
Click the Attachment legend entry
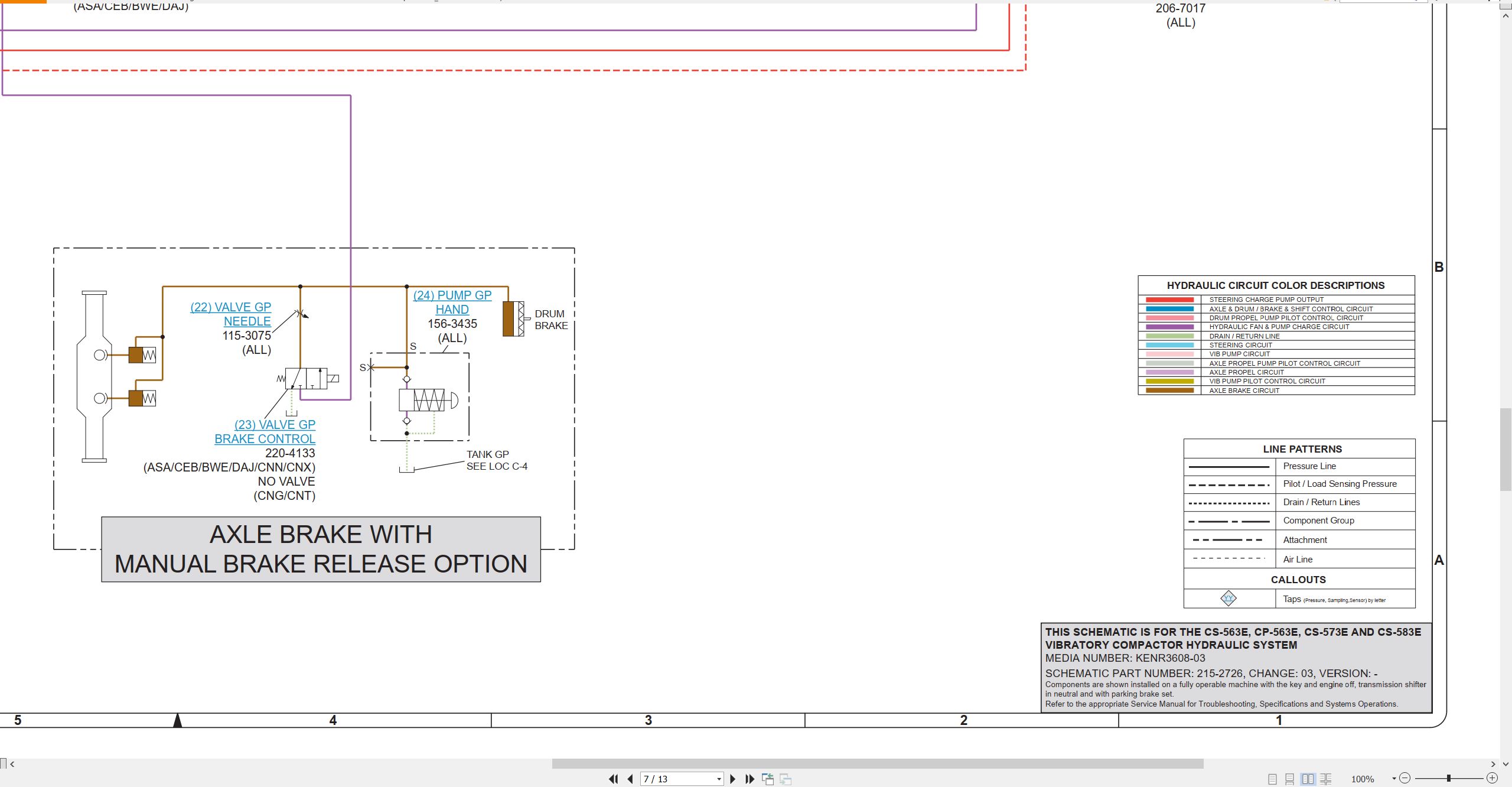pyautogui.click(x=1305, y=540)
